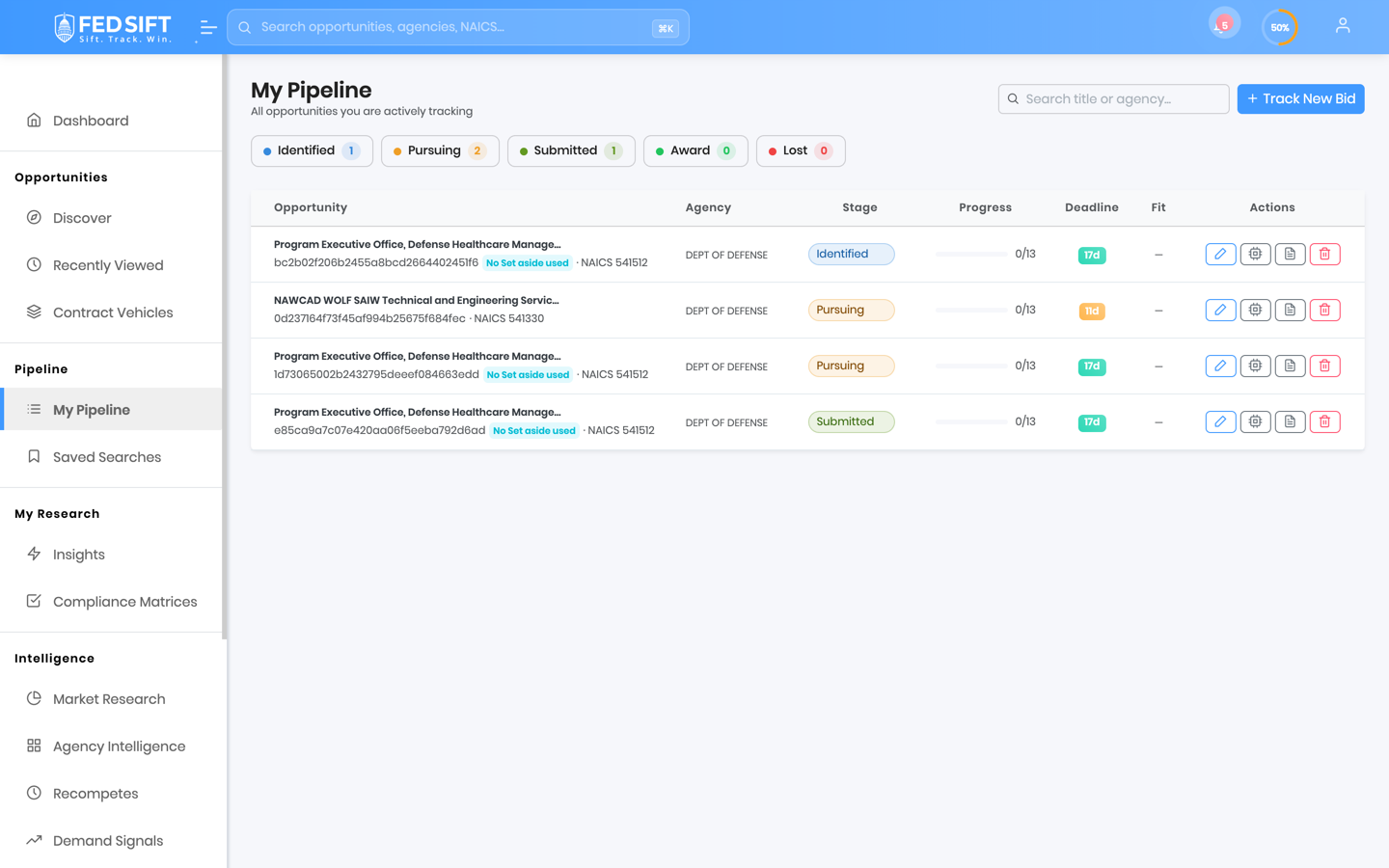Click progress bar in bc2b02f2 row
Image resolution: width=1389 pixels, height=868 pixels.
[971, 255]
